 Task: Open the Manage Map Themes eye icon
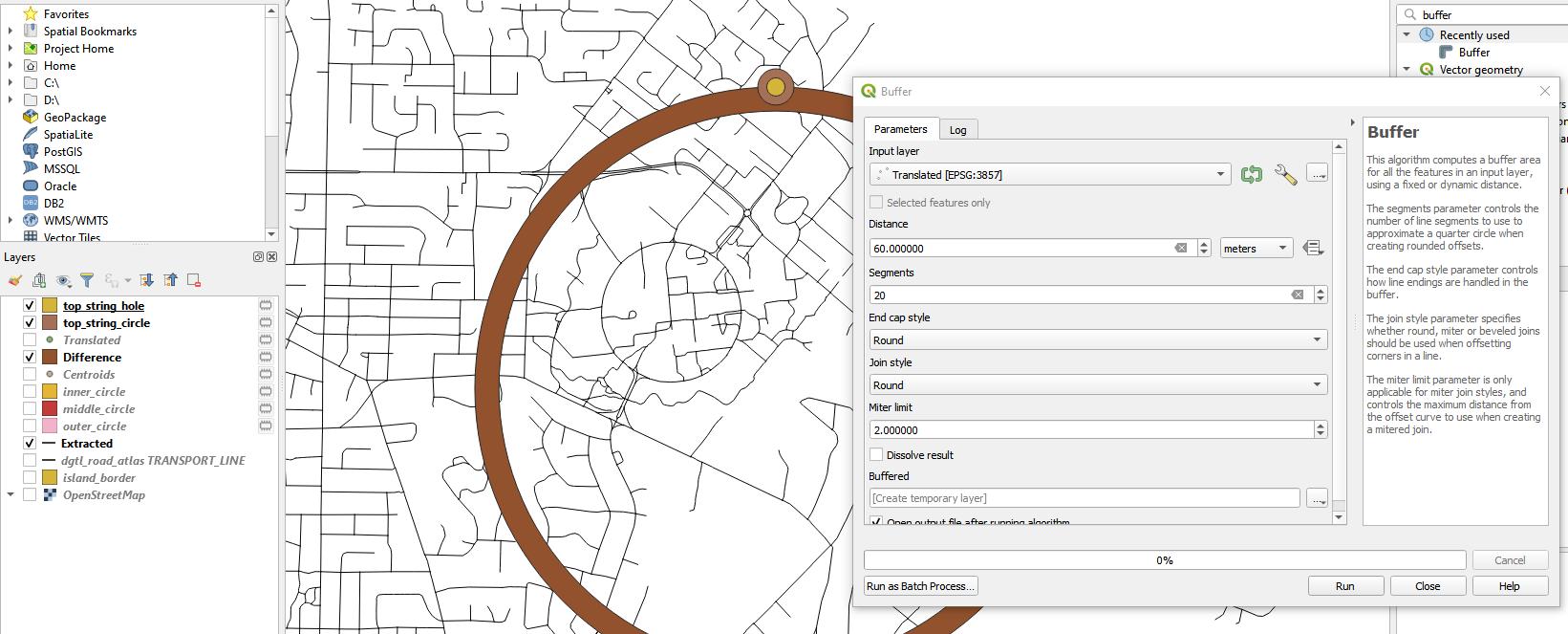click(x=64, y=280)
